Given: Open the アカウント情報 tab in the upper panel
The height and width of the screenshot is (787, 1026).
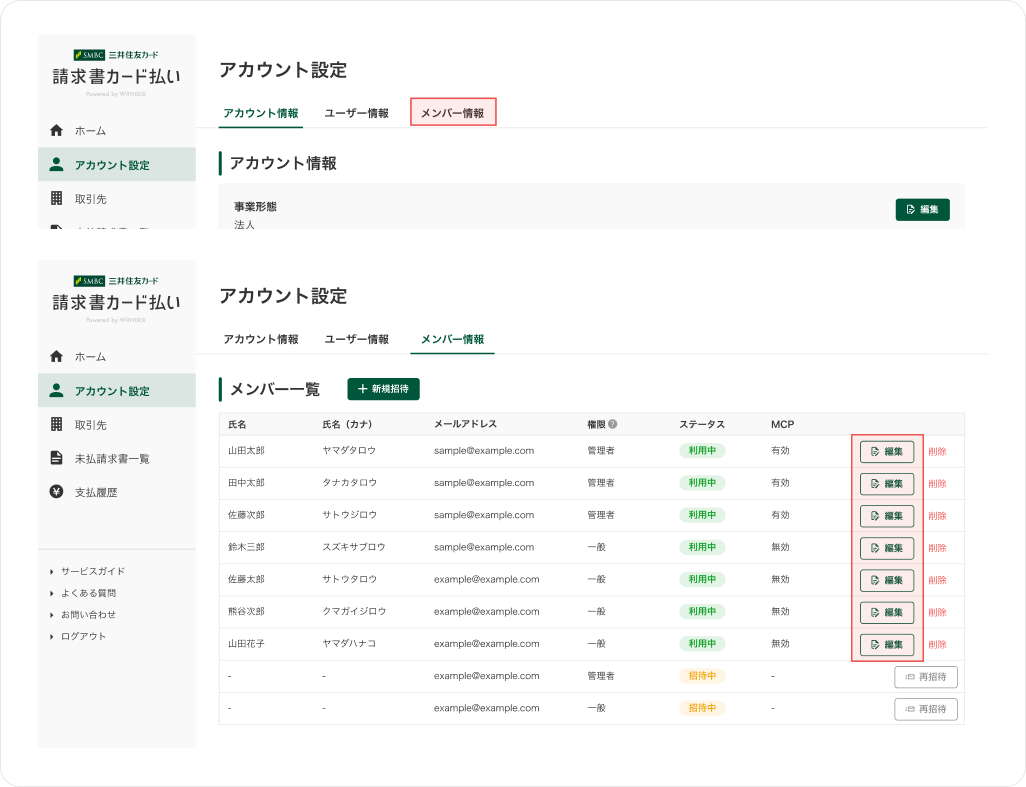Looking at the screenshot, I should click(260, 113).
